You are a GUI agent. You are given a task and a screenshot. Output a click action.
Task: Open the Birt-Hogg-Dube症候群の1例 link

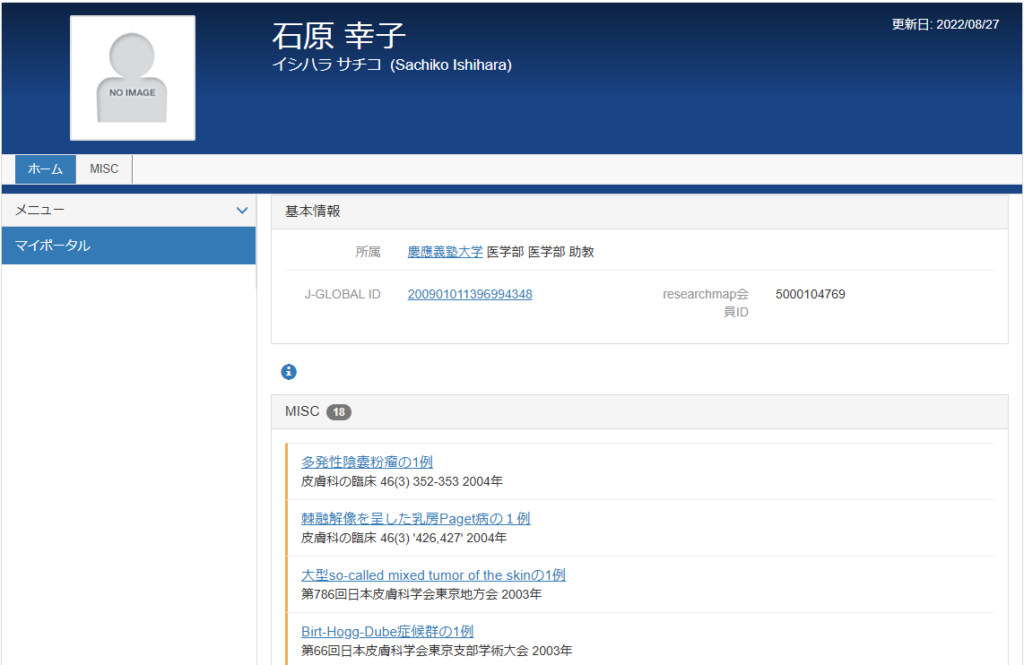click(x=387, y=632)
